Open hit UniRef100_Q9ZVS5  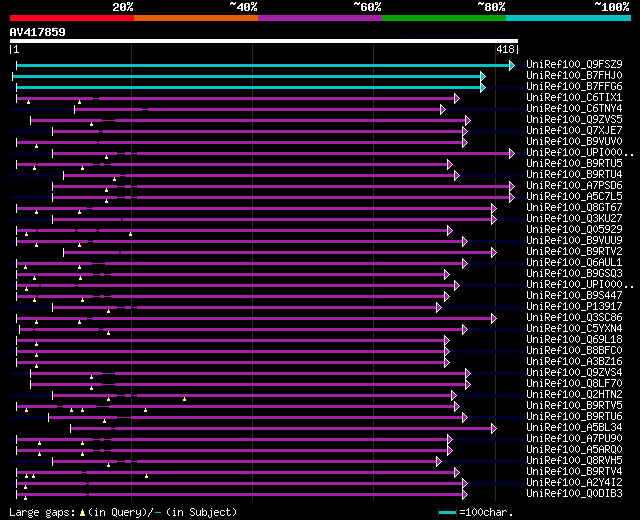(574, 119)
